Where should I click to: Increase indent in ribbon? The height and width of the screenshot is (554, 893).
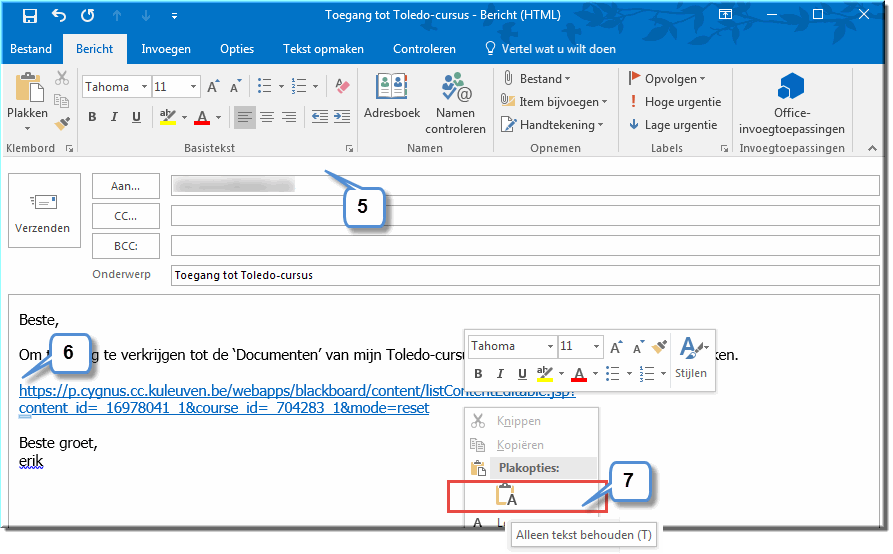pos(342,117)
